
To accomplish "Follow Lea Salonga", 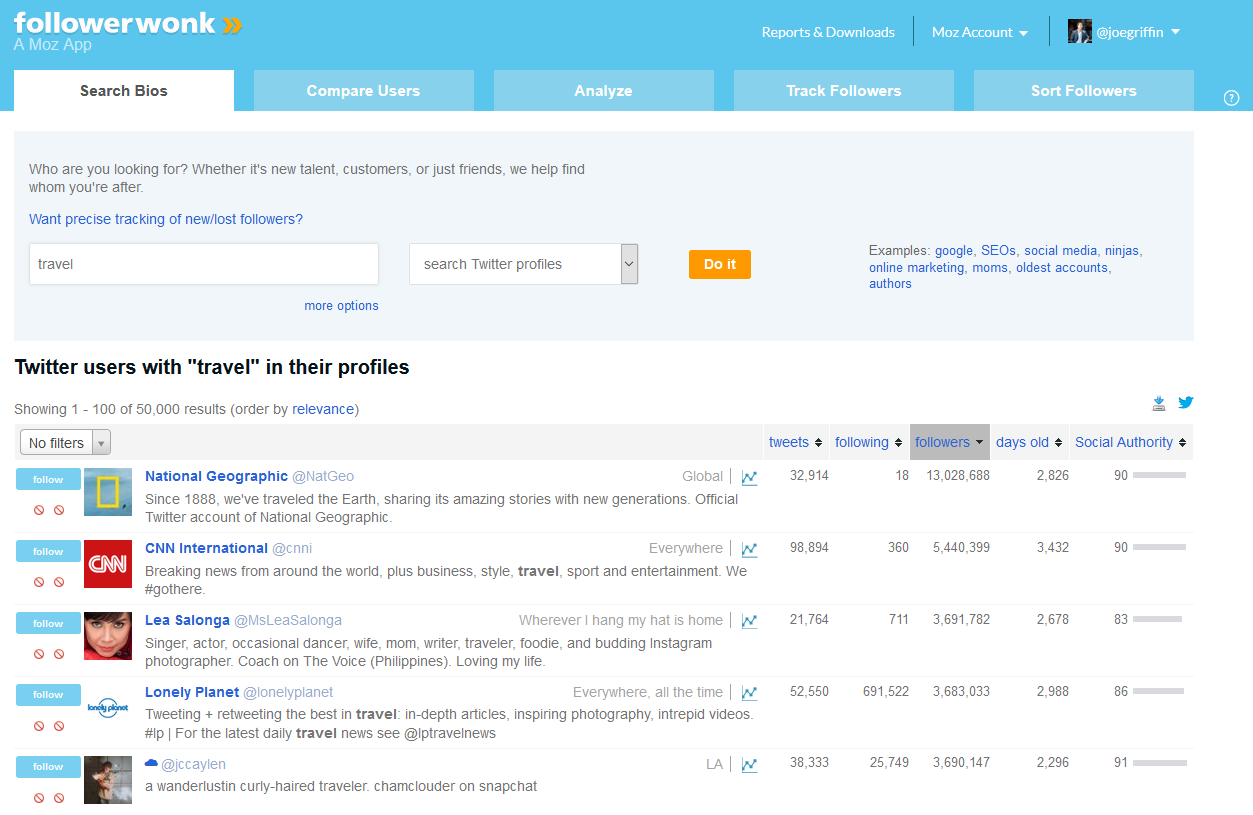I will (x=48, y=624).
